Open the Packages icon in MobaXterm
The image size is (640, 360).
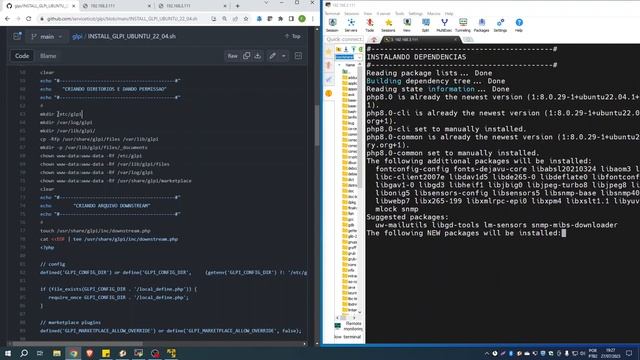[482, 25]
